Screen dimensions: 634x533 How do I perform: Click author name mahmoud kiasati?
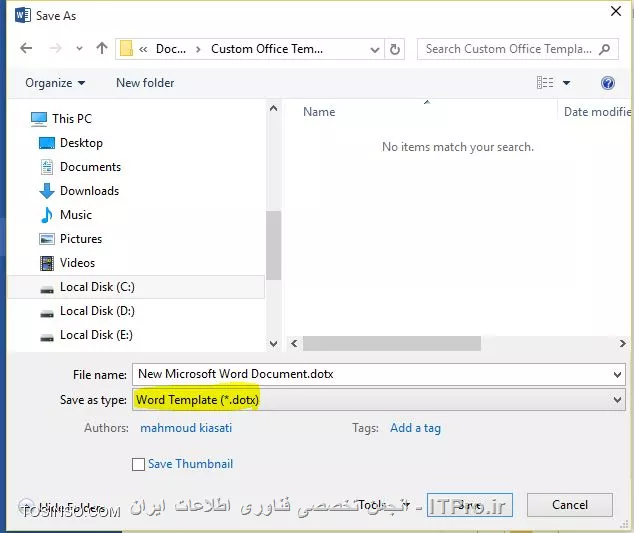click(186, 428)
